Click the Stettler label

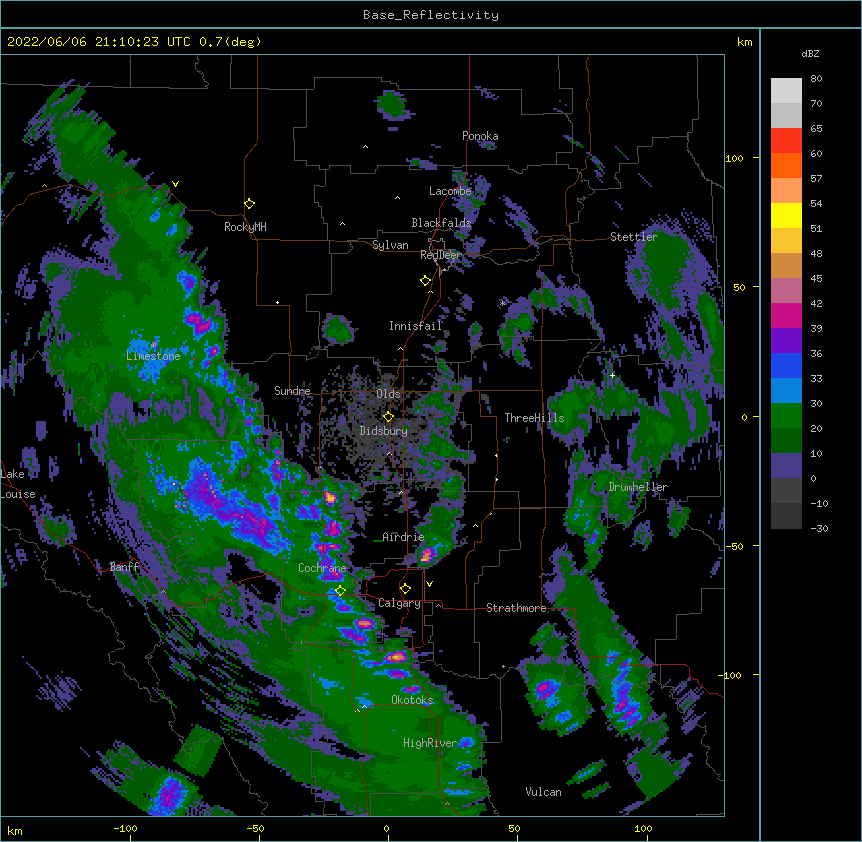tap(634, 237)
